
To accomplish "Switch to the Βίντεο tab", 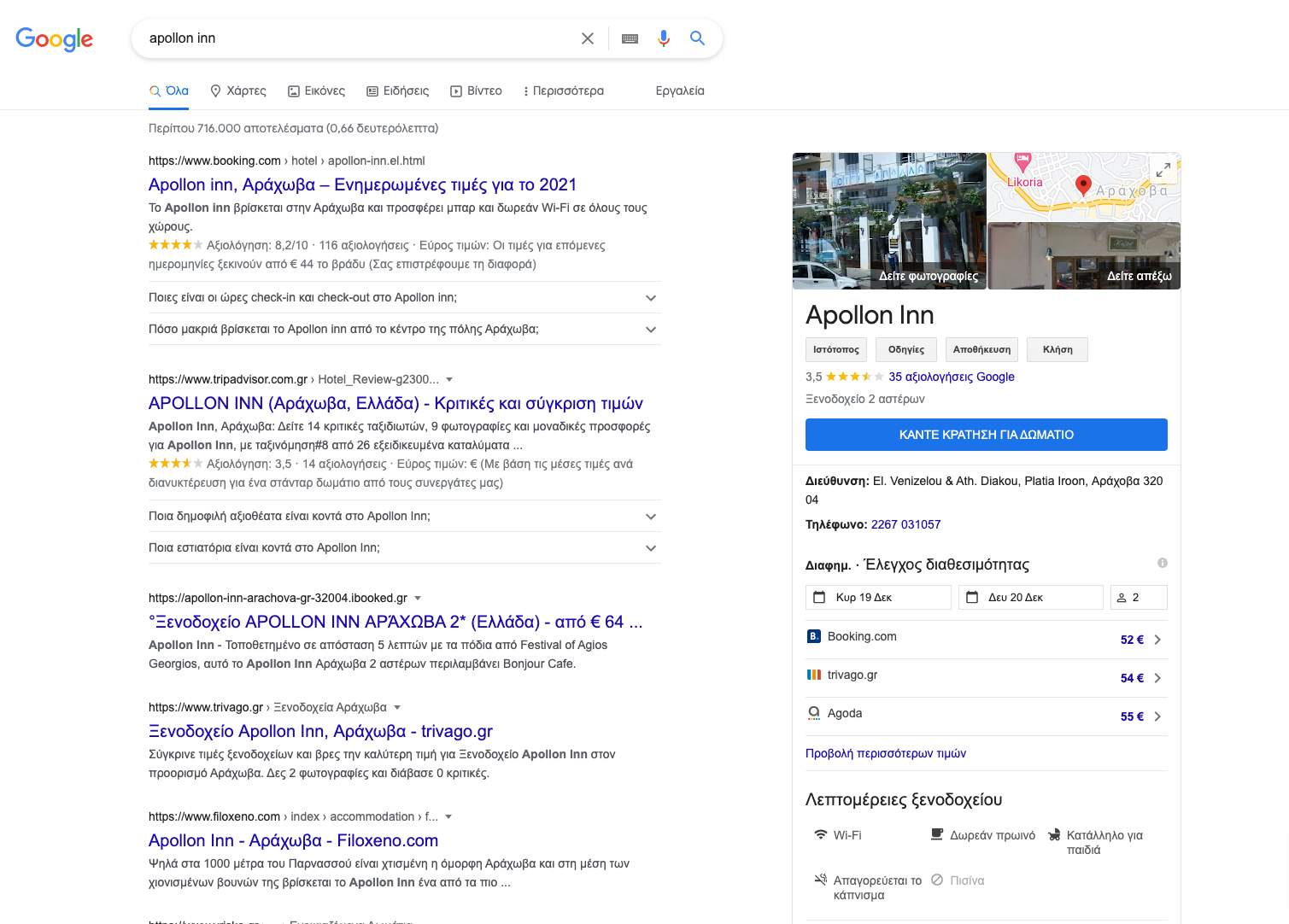I will pyautogui.click(x=476, y=91).
